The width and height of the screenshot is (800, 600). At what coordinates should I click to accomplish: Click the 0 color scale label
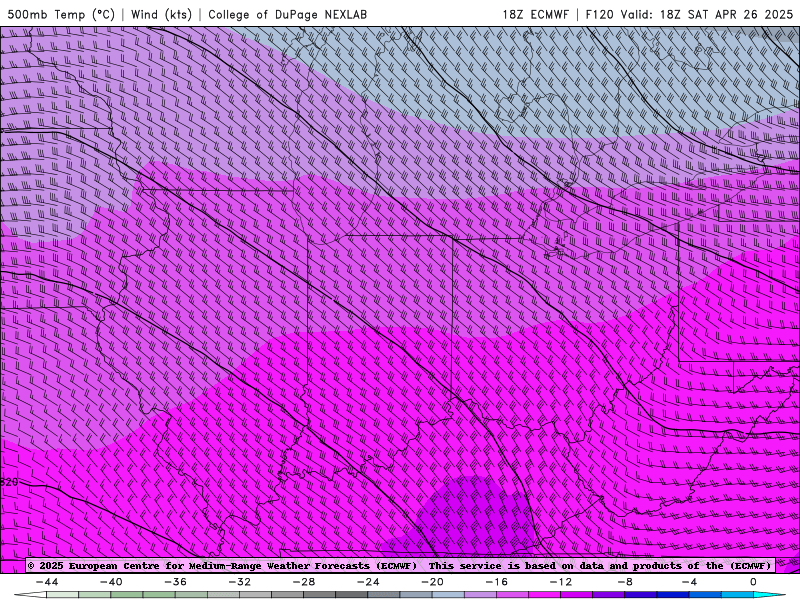pos(753,582)
